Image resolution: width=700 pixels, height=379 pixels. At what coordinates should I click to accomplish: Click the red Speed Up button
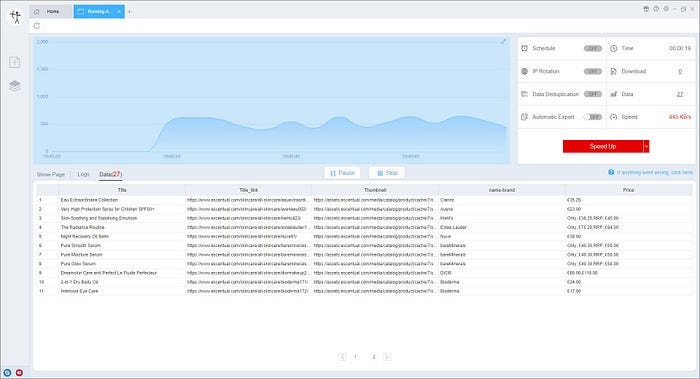[603, 146]
